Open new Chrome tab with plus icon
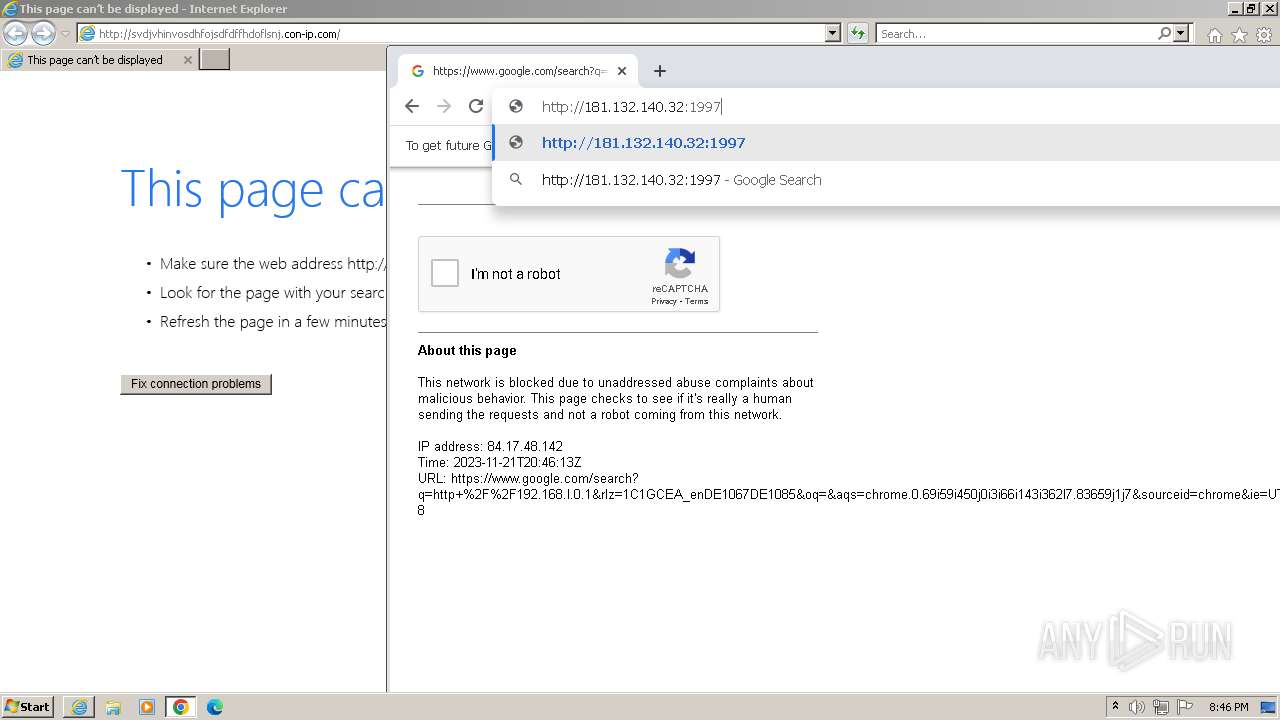 (659, 71)
